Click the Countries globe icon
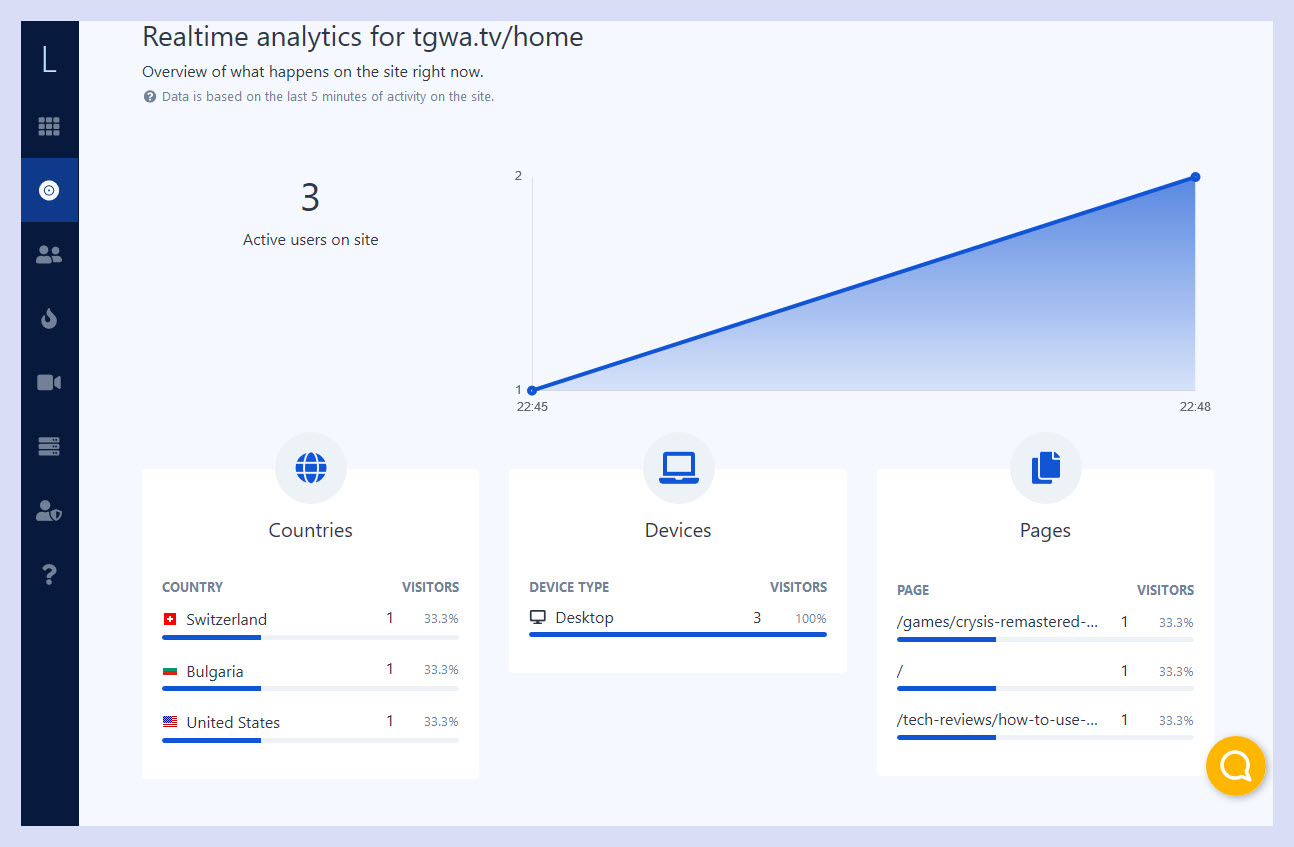The image size is (1294, 847). pos(311,467)
